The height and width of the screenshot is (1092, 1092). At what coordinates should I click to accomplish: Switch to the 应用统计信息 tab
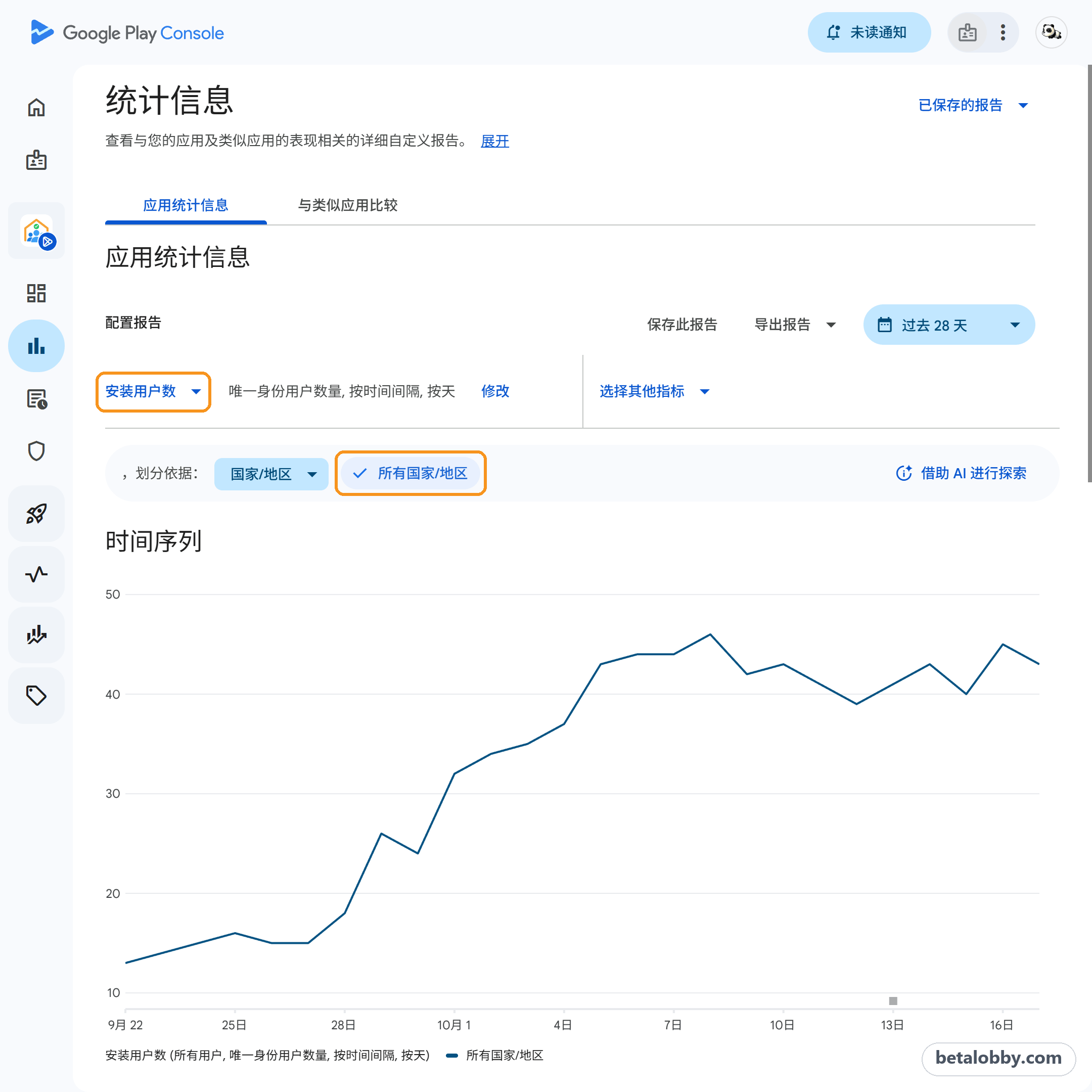186,205
